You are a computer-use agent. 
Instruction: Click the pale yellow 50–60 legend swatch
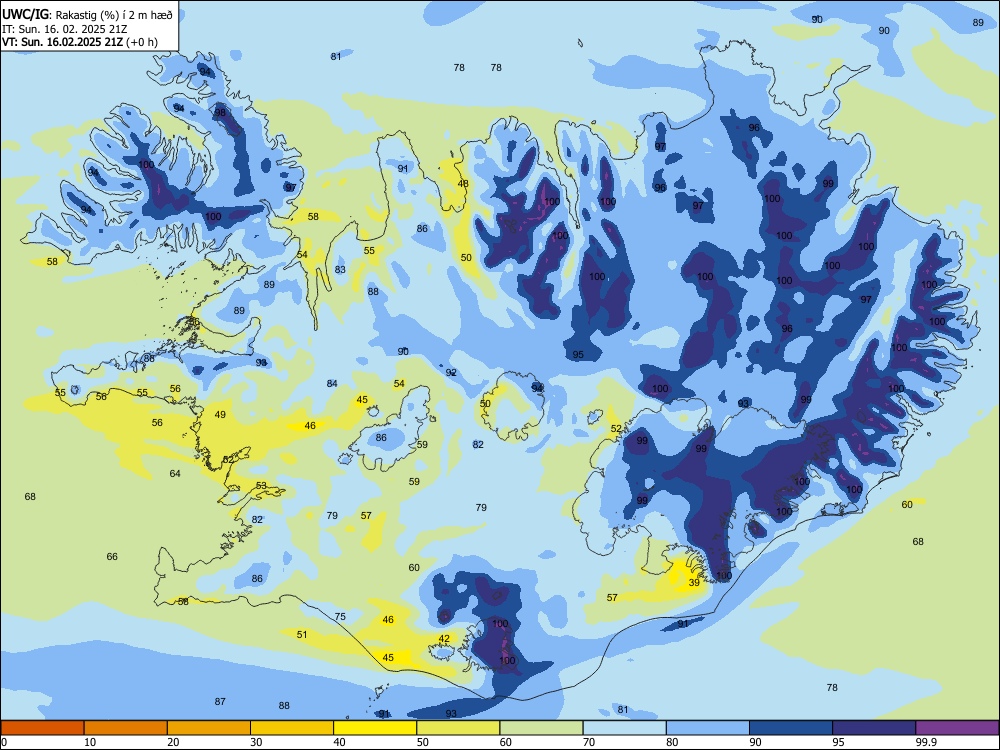click(458, 728)
